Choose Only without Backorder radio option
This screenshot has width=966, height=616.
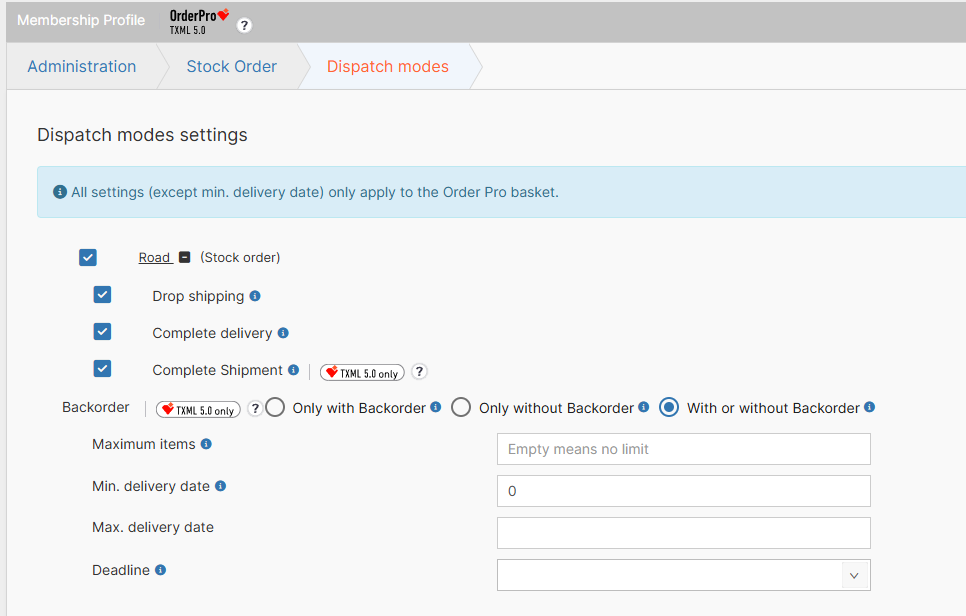click(461, 408)
